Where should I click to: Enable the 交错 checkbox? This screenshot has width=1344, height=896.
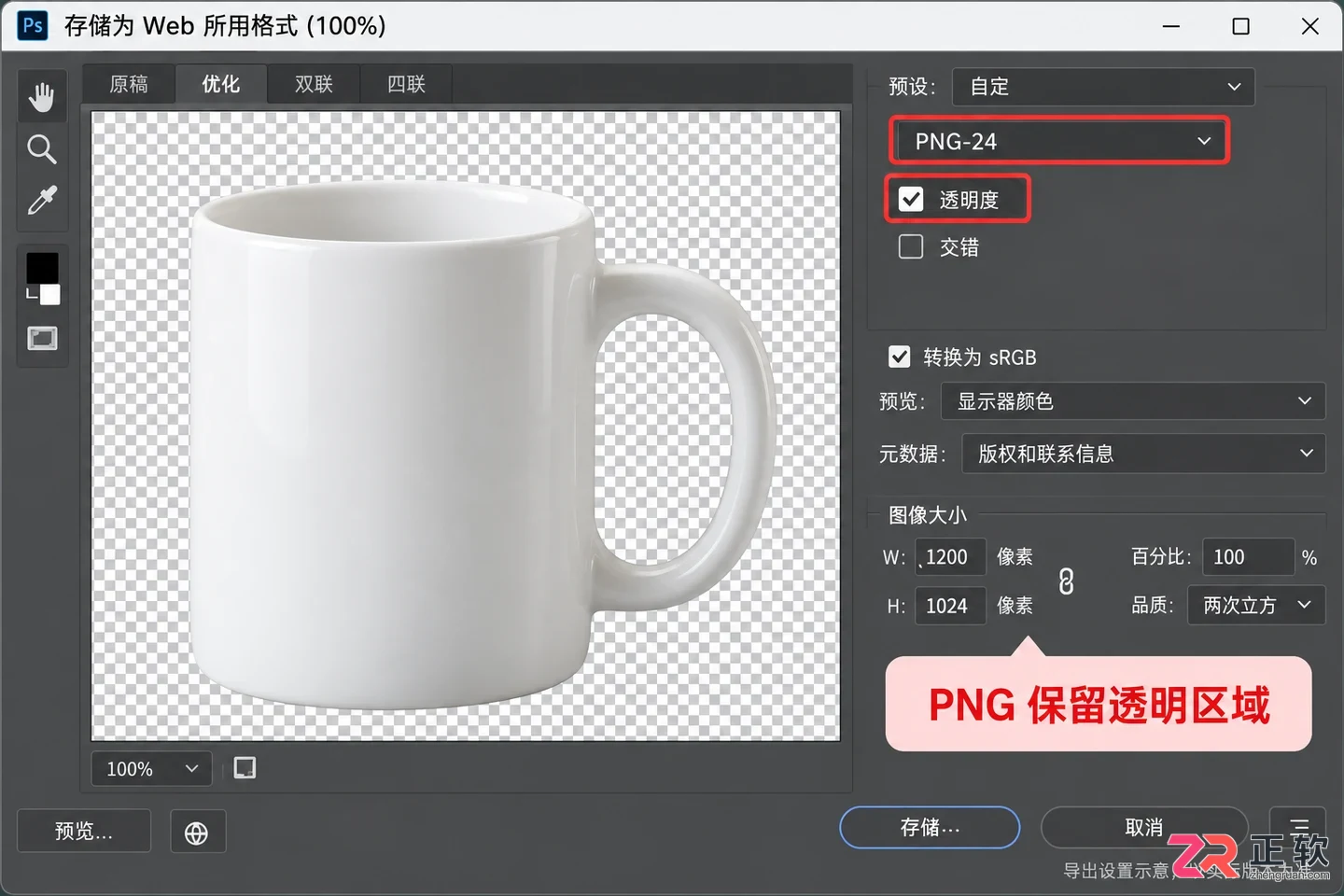[911, 246]
